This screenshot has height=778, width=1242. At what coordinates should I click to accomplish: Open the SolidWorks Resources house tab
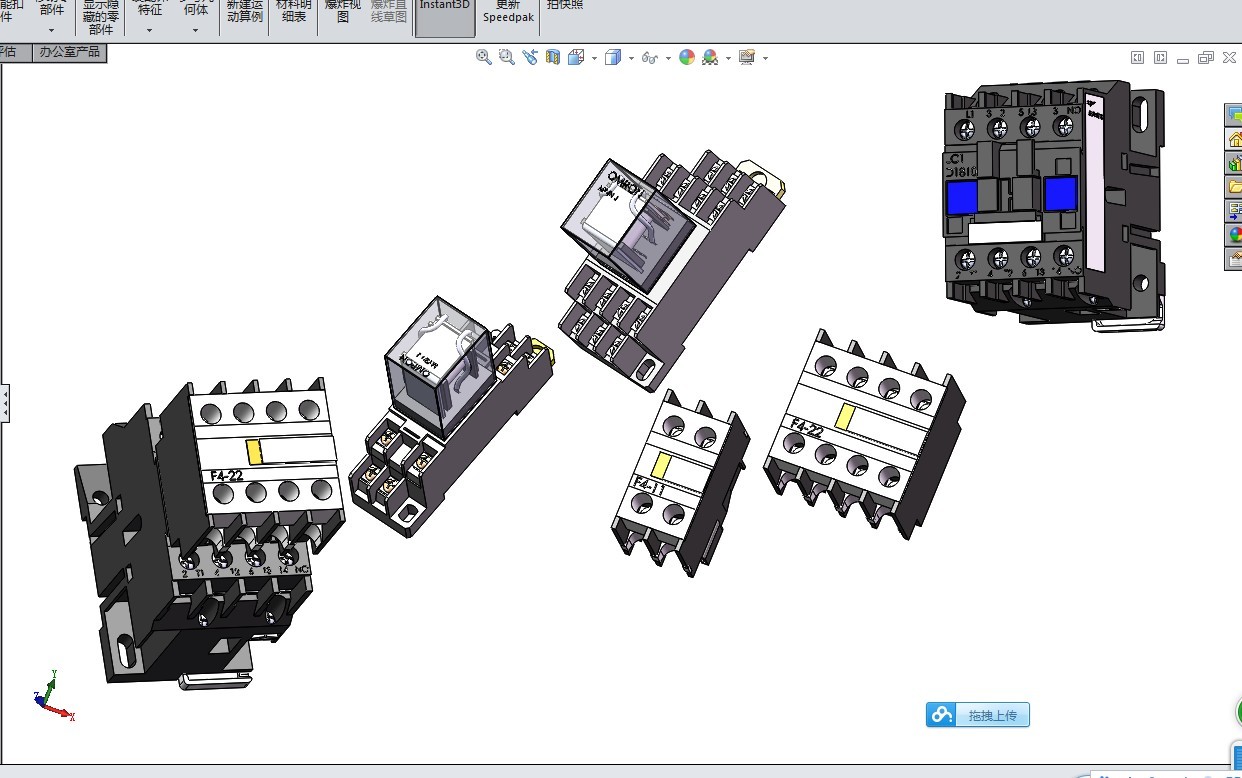coord(1234,139)
